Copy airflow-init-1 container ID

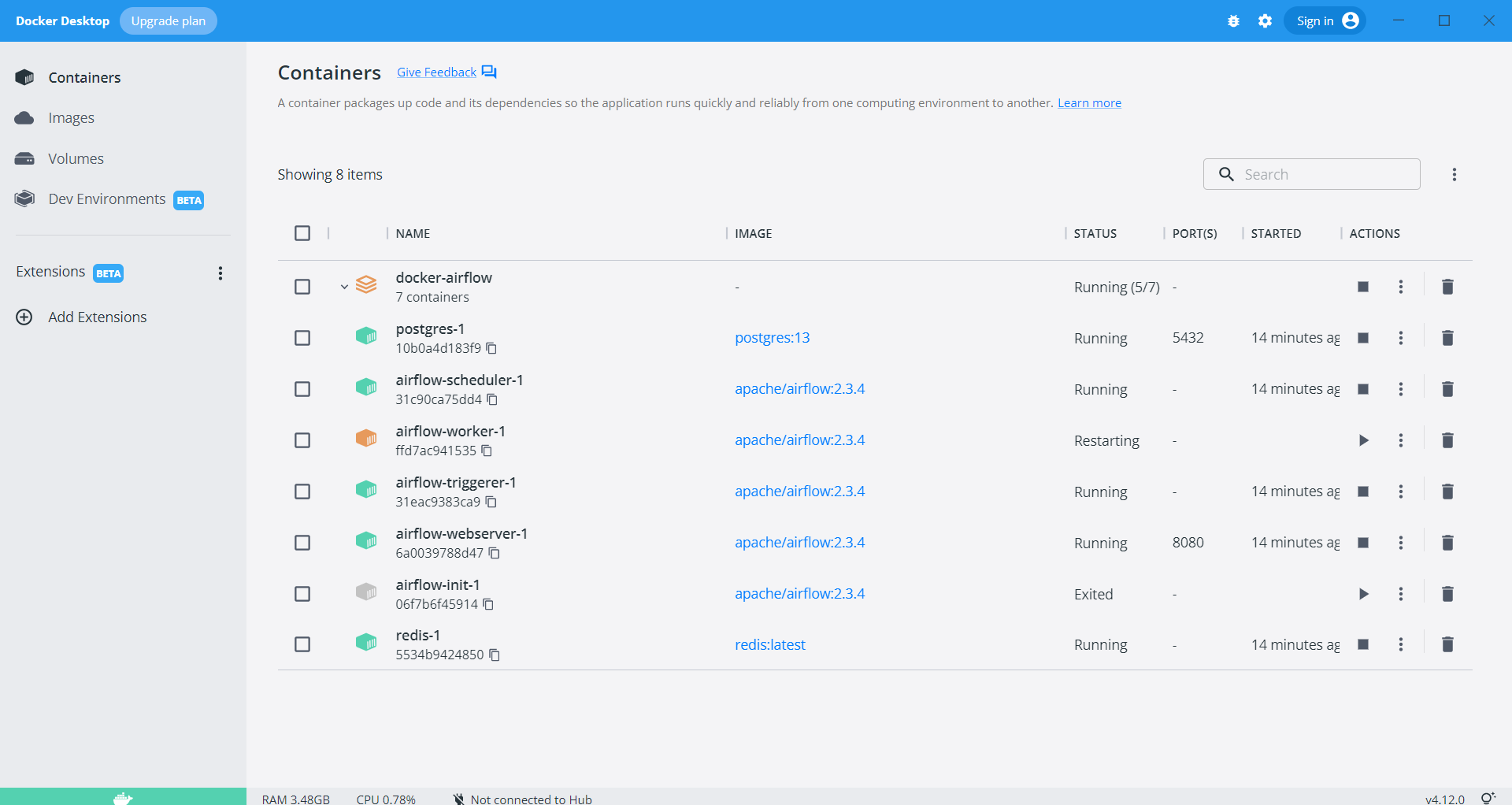[x=488, y=604]
